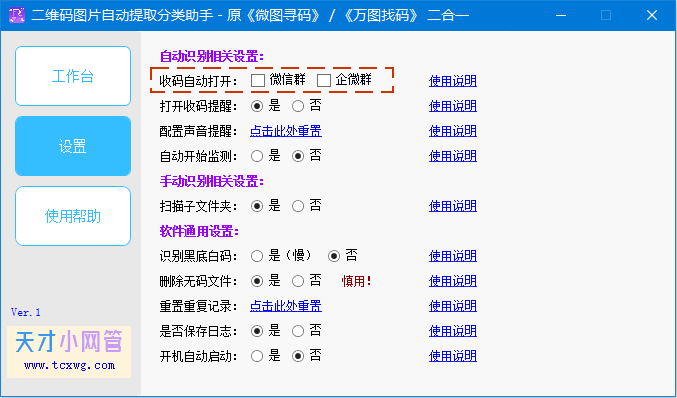Minimize the window
Viewport: 677px width, 398px height.
(x=561, y=16)
